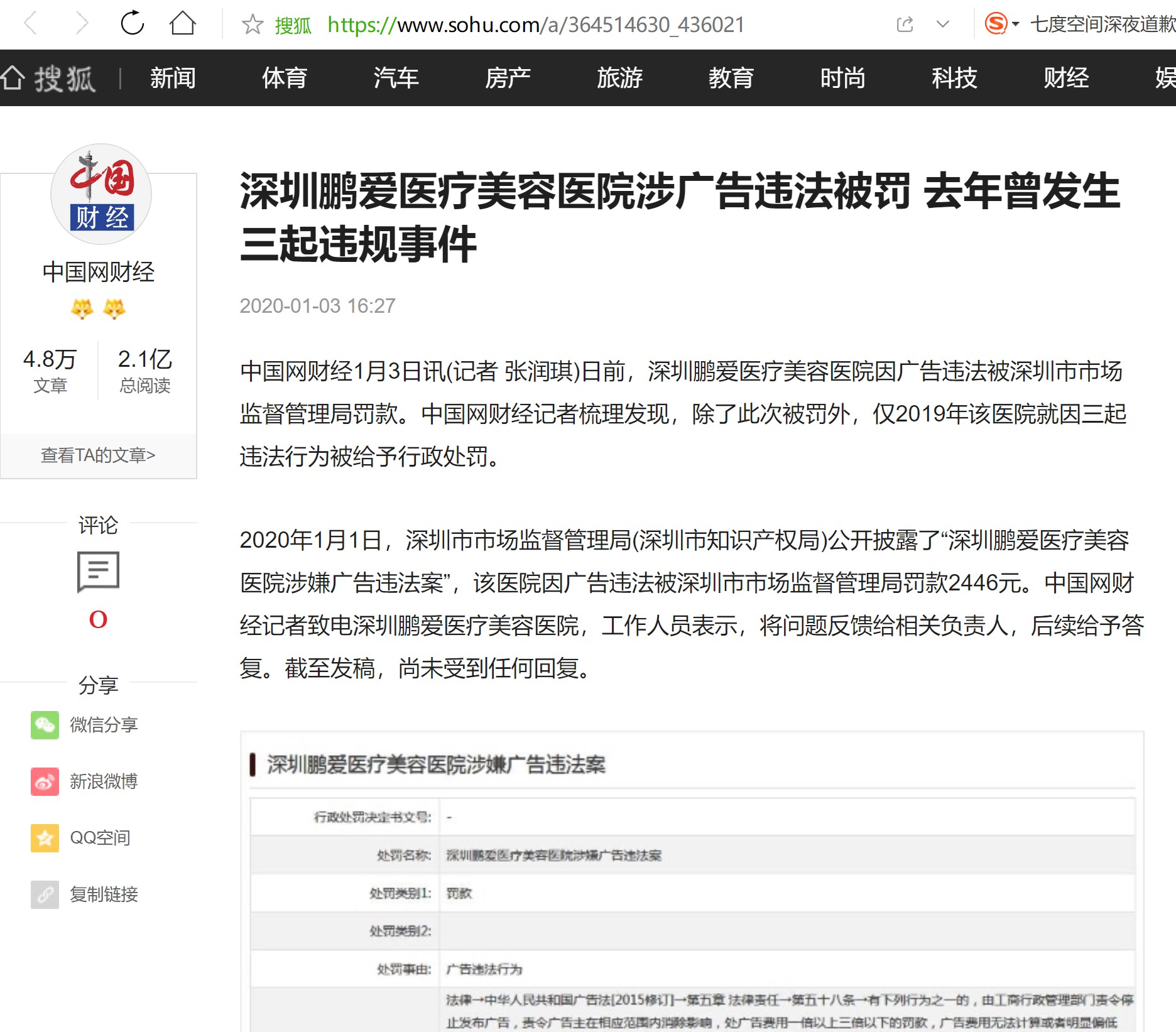Click the Sina Weibo share icon

click(x=45, y=781)
